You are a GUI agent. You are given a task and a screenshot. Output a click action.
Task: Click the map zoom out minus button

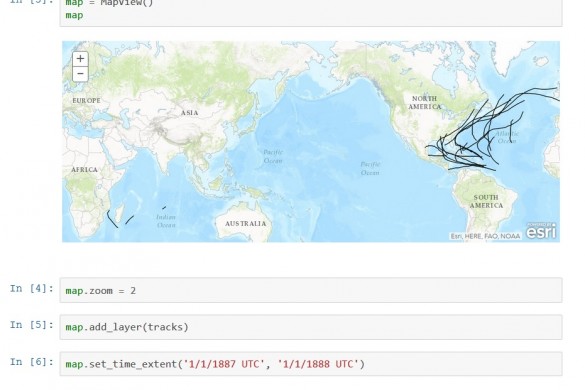coord(80,74)
